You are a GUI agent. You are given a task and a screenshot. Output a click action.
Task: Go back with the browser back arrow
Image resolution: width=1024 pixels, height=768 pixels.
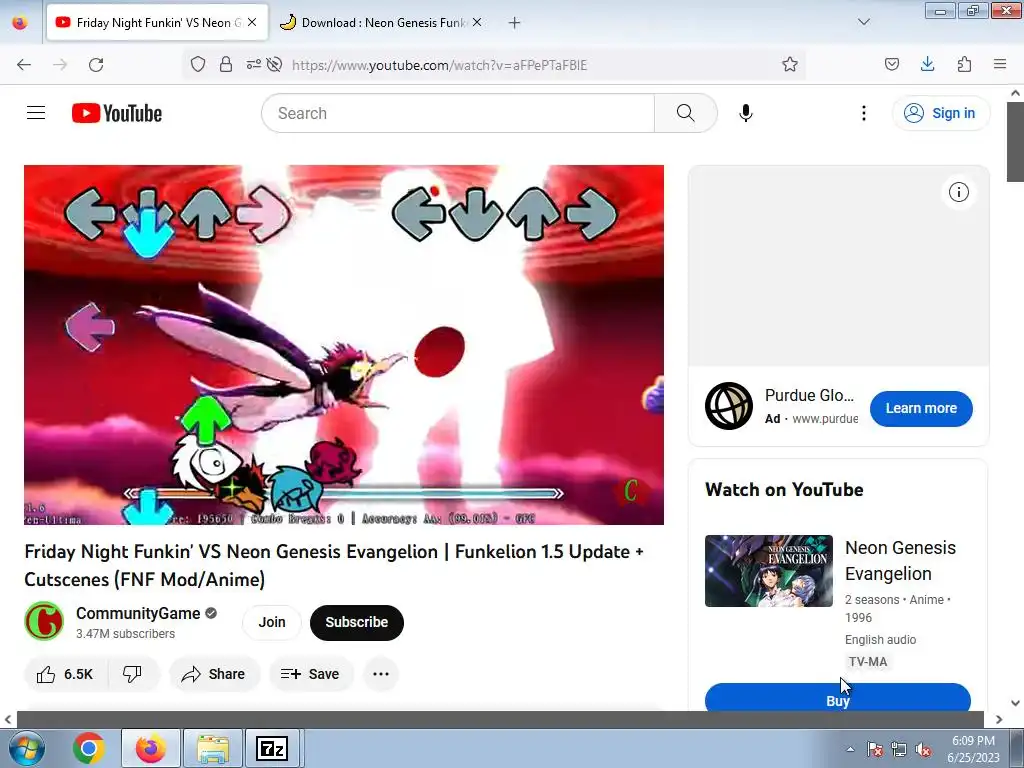pos(24,65)
